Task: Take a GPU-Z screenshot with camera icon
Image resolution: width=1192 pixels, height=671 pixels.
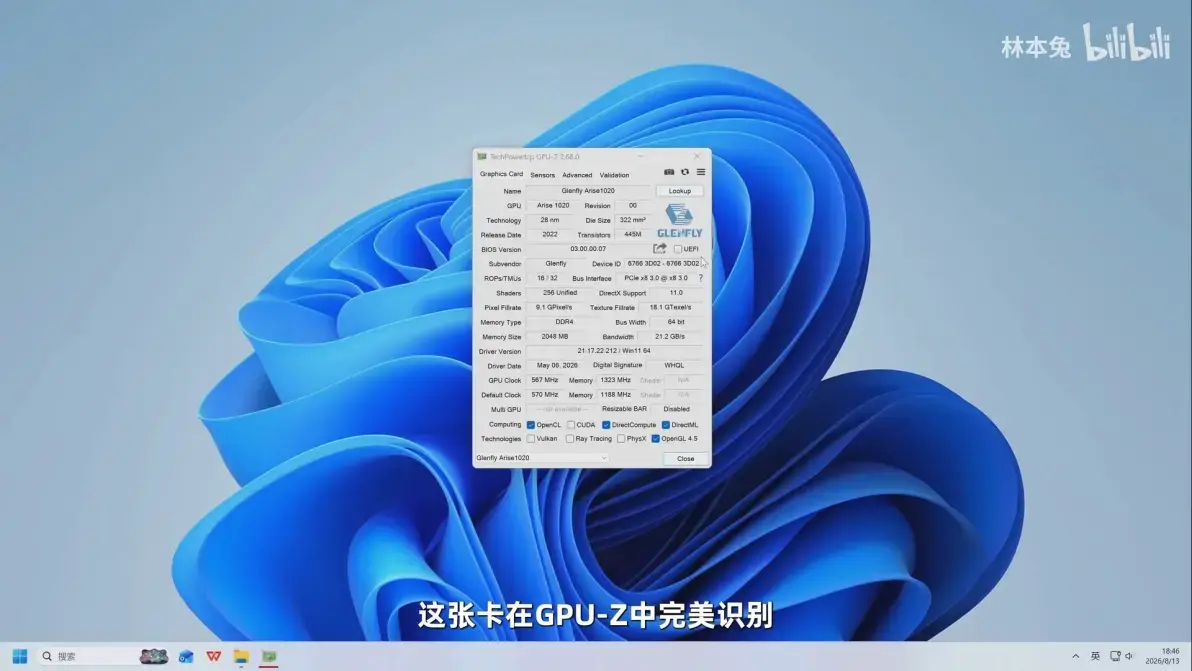Action: point(669,172)
